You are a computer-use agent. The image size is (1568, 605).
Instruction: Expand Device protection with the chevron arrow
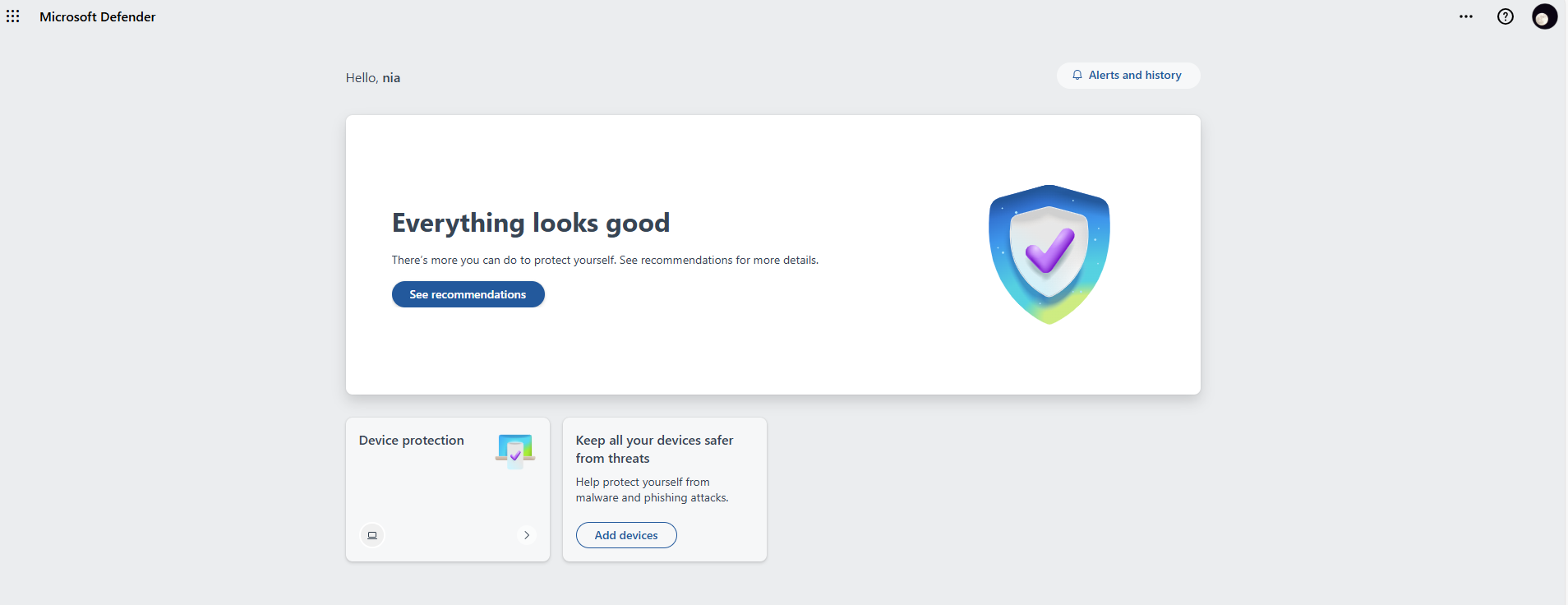click(527, 535)
